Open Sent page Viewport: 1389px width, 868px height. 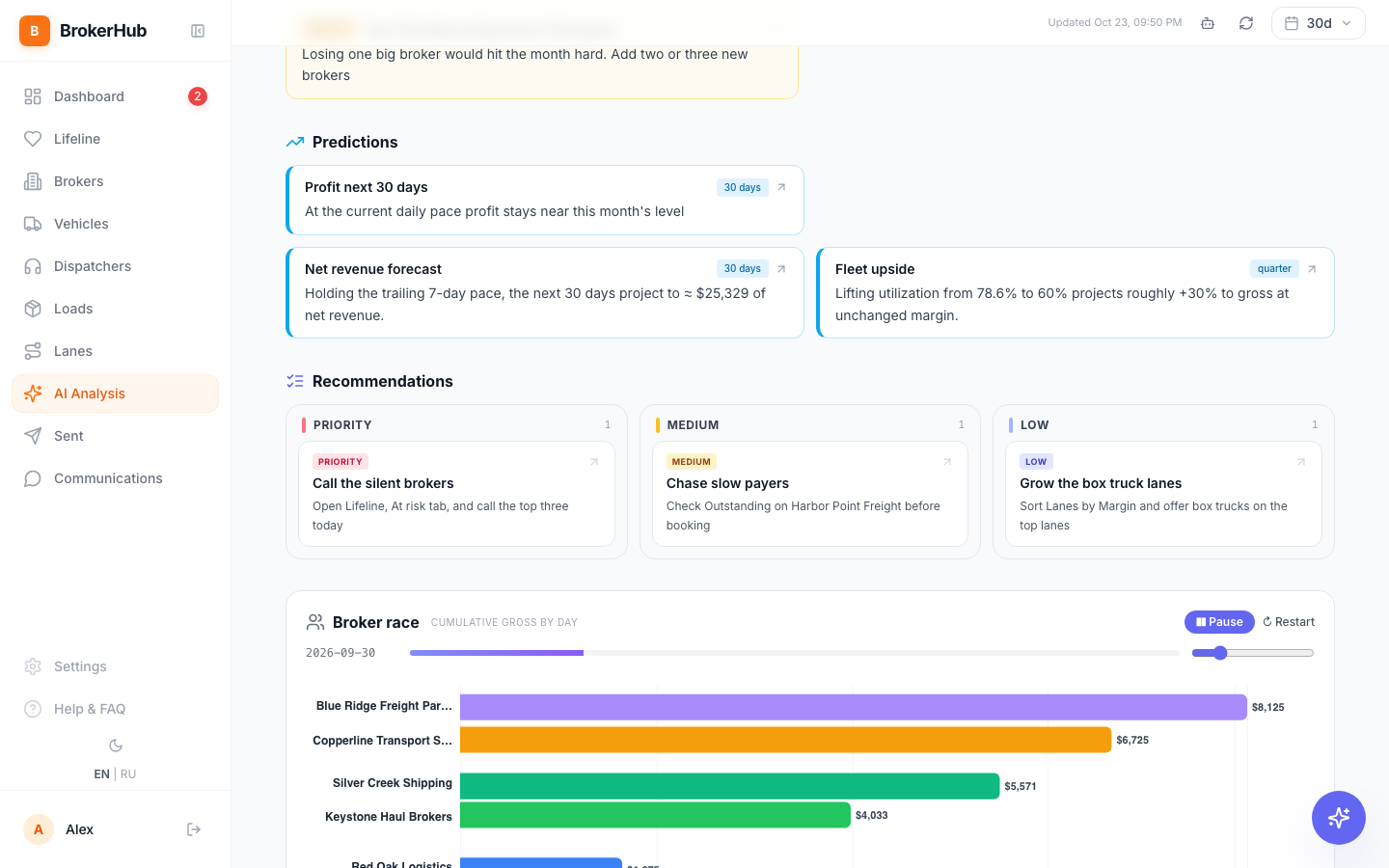(x=116, y=436)
